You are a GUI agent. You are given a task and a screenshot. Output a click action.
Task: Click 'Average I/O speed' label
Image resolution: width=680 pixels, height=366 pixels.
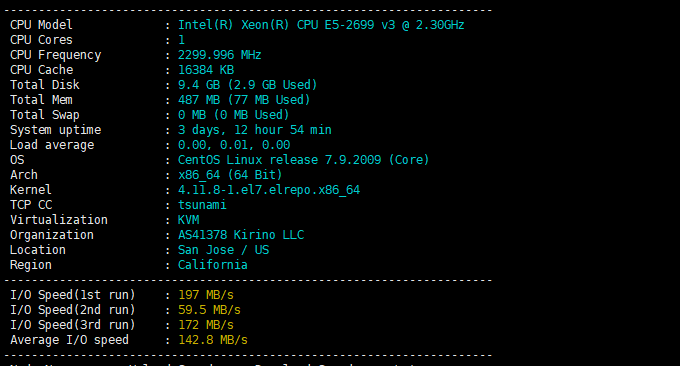(69, 340)
